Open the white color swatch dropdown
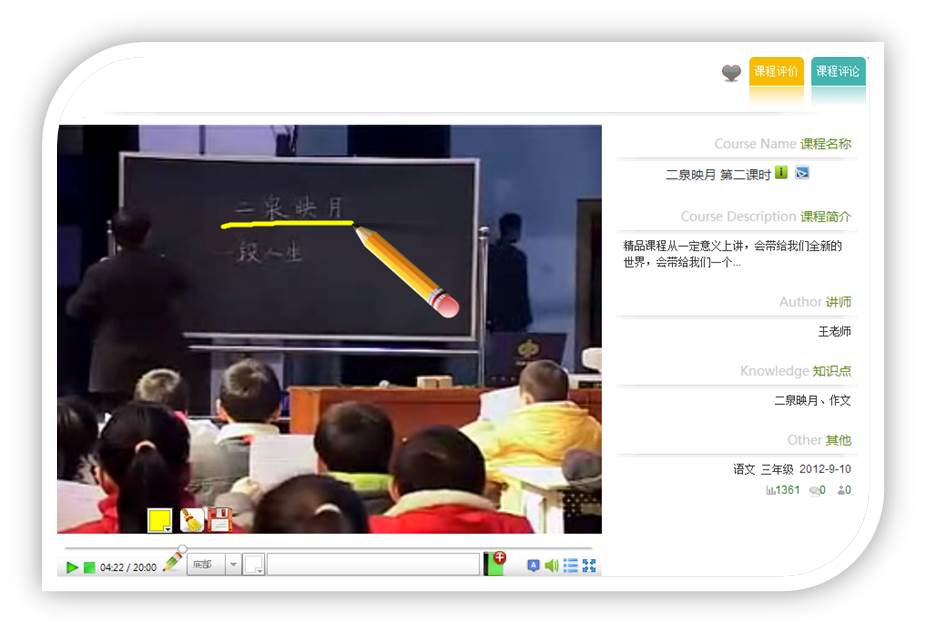Screen dimensions: 926x633 tap(254, 565)
